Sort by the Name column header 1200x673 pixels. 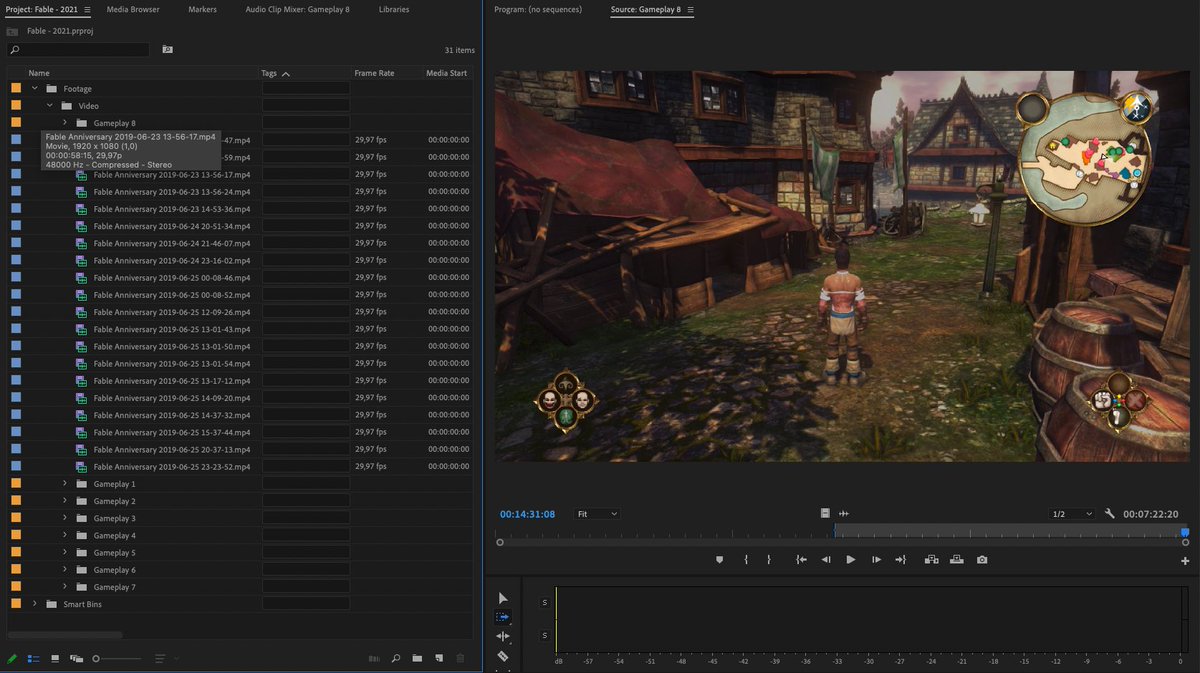(39, 73)
